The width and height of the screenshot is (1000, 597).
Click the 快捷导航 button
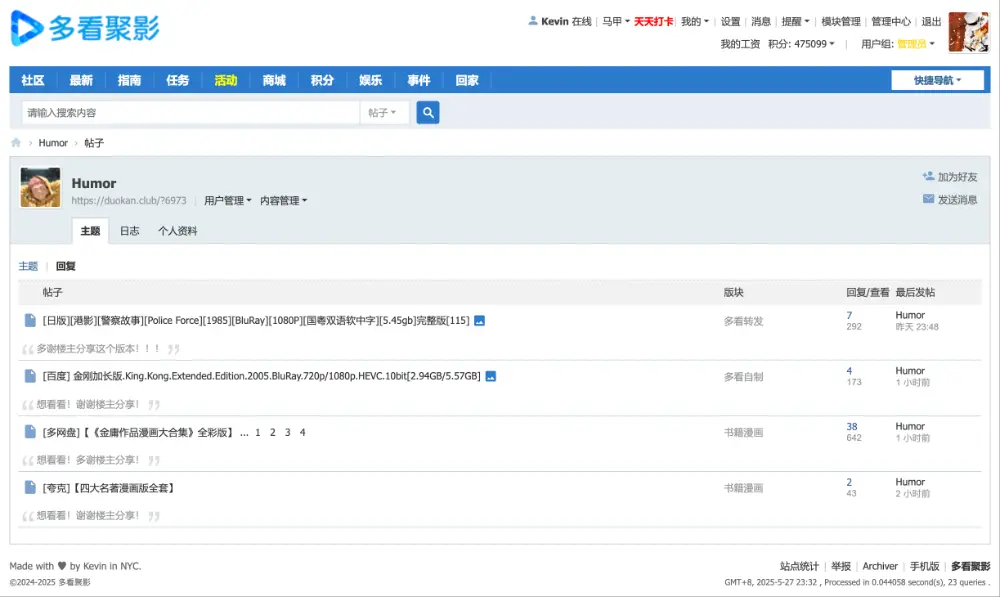click(x=937, y=80)
